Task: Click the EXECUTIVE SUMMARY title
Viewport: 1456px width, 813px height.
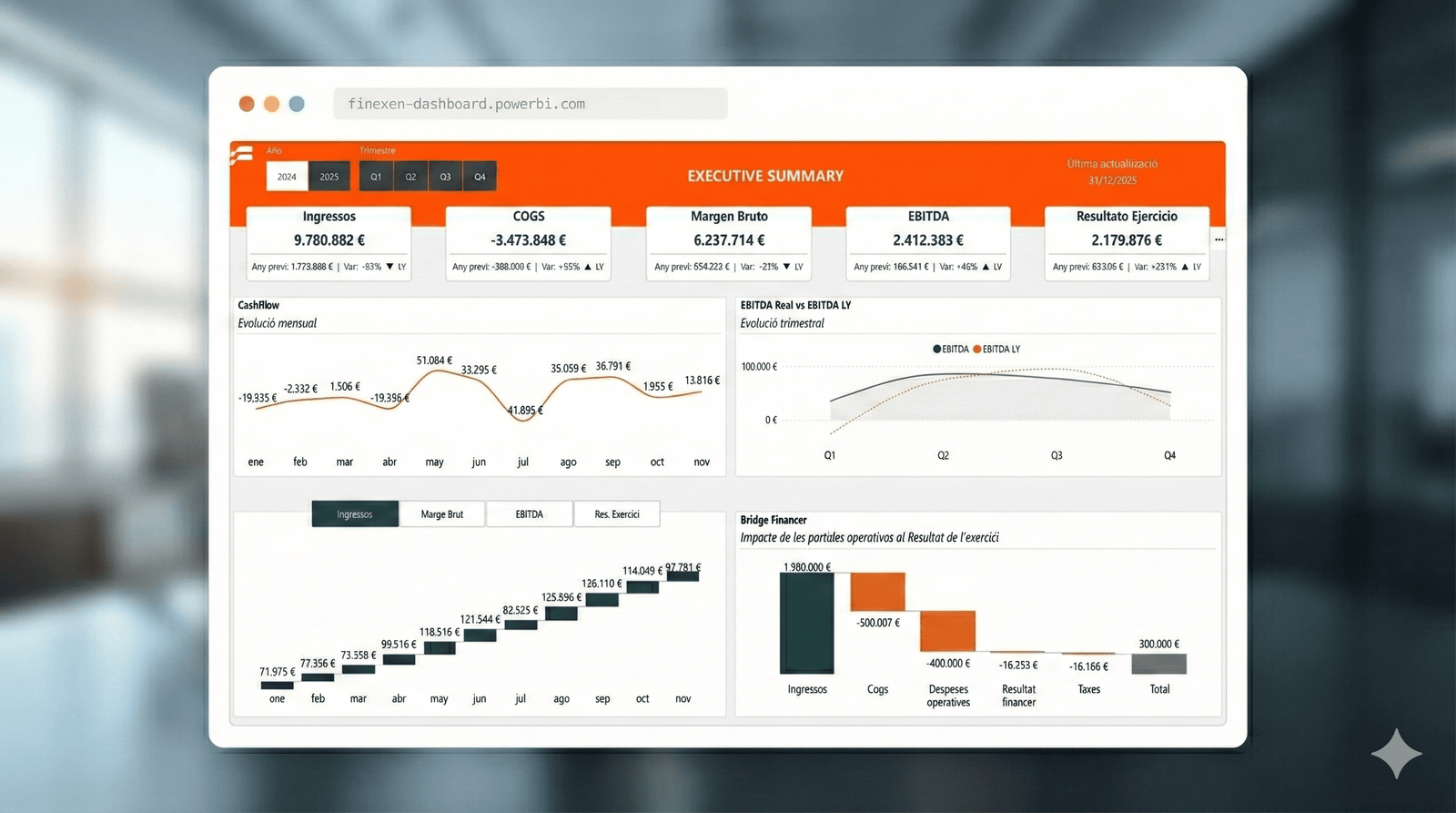Action: coord(765,176)
